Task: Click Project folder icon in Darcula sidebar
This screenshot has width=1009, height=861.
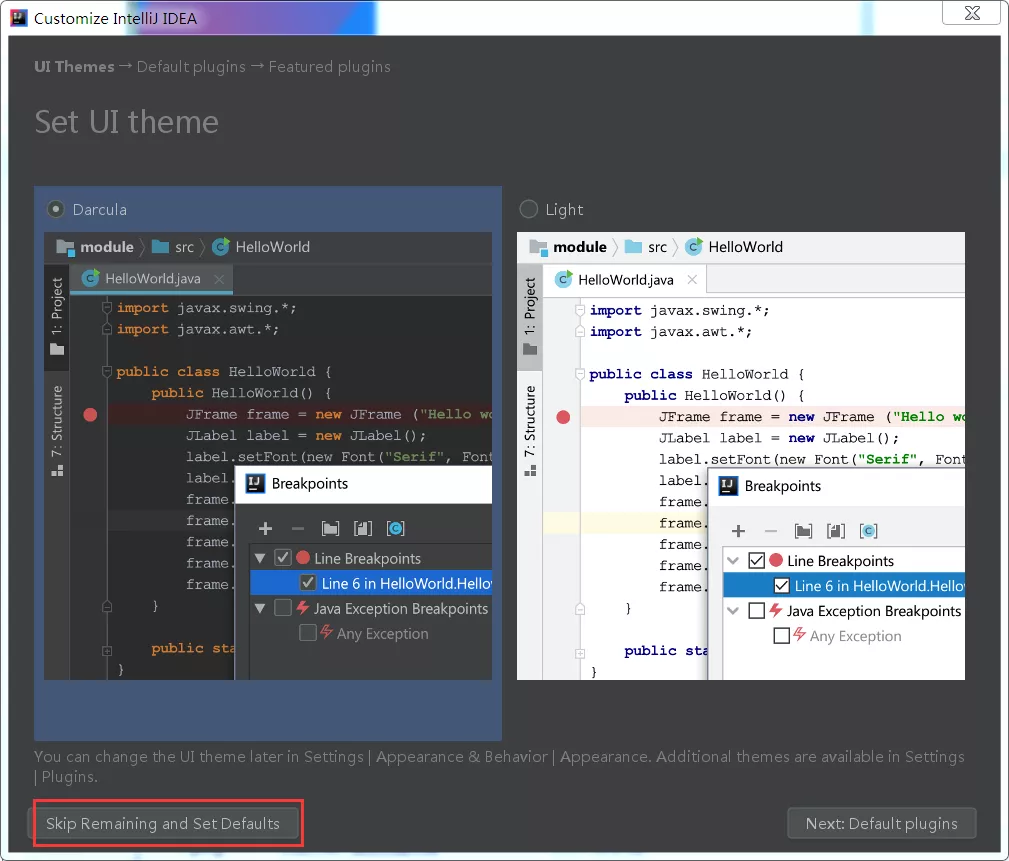Action: (x=57, y=349)
